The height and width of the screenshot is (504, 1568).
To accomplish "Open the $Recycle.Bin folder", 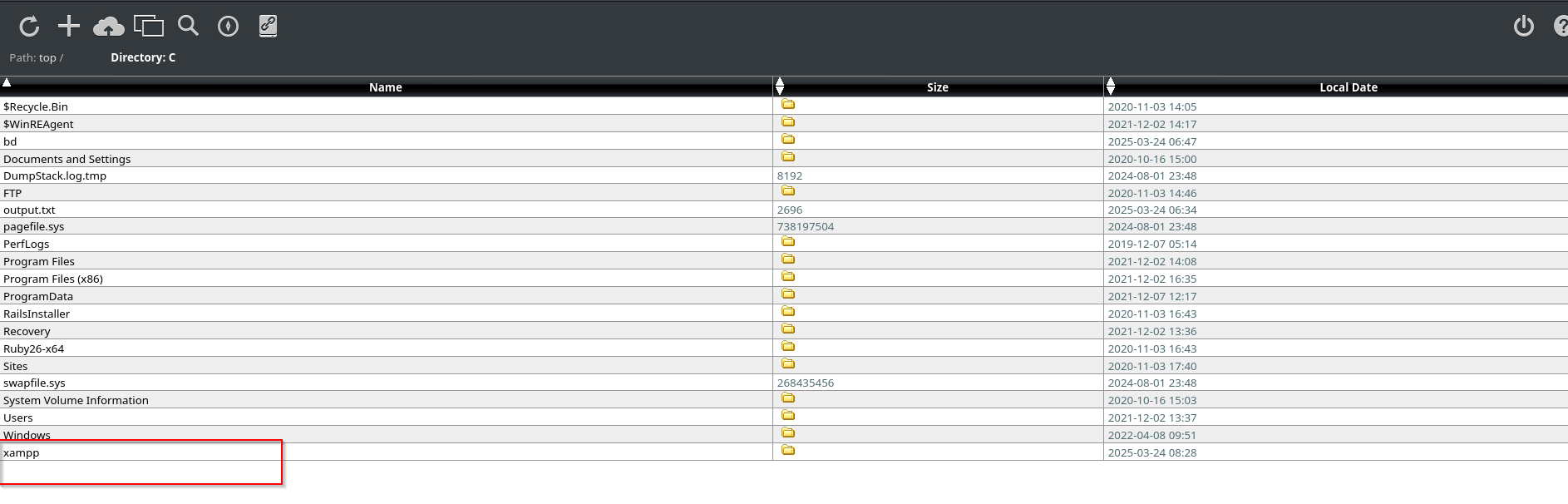I will (x=36, y=107).
